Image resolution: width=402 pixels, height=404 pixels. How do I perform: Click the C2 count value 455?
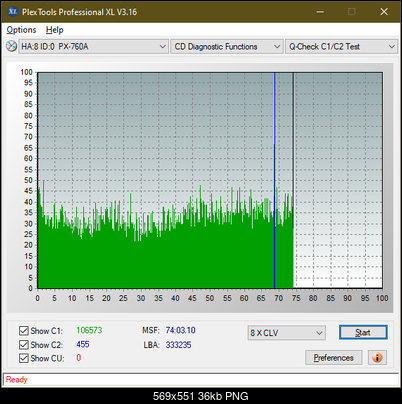click(83, 344)
